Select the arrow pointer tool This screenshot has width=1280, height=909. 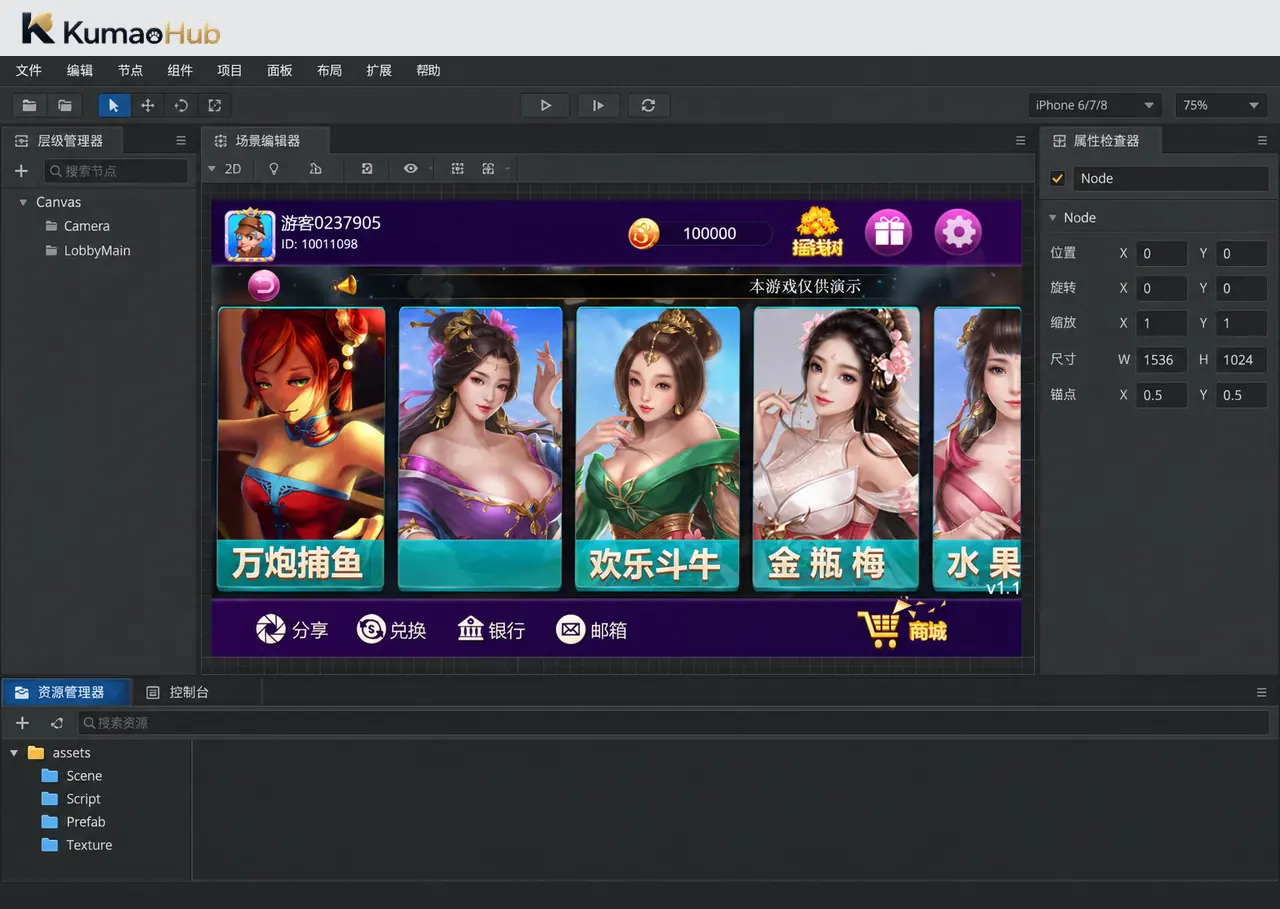pyautogui.click(x=114, y=105)
